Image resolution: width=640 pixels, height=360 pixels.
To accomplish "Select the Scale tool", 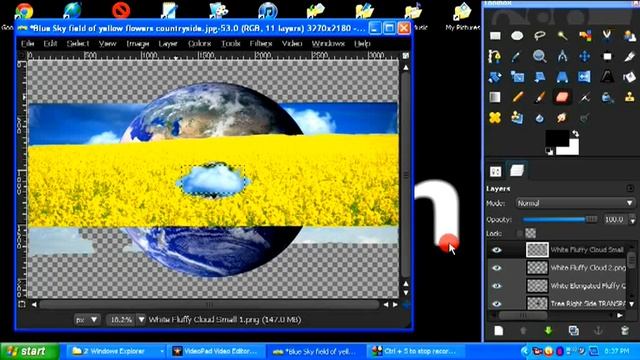I will 517,77.
